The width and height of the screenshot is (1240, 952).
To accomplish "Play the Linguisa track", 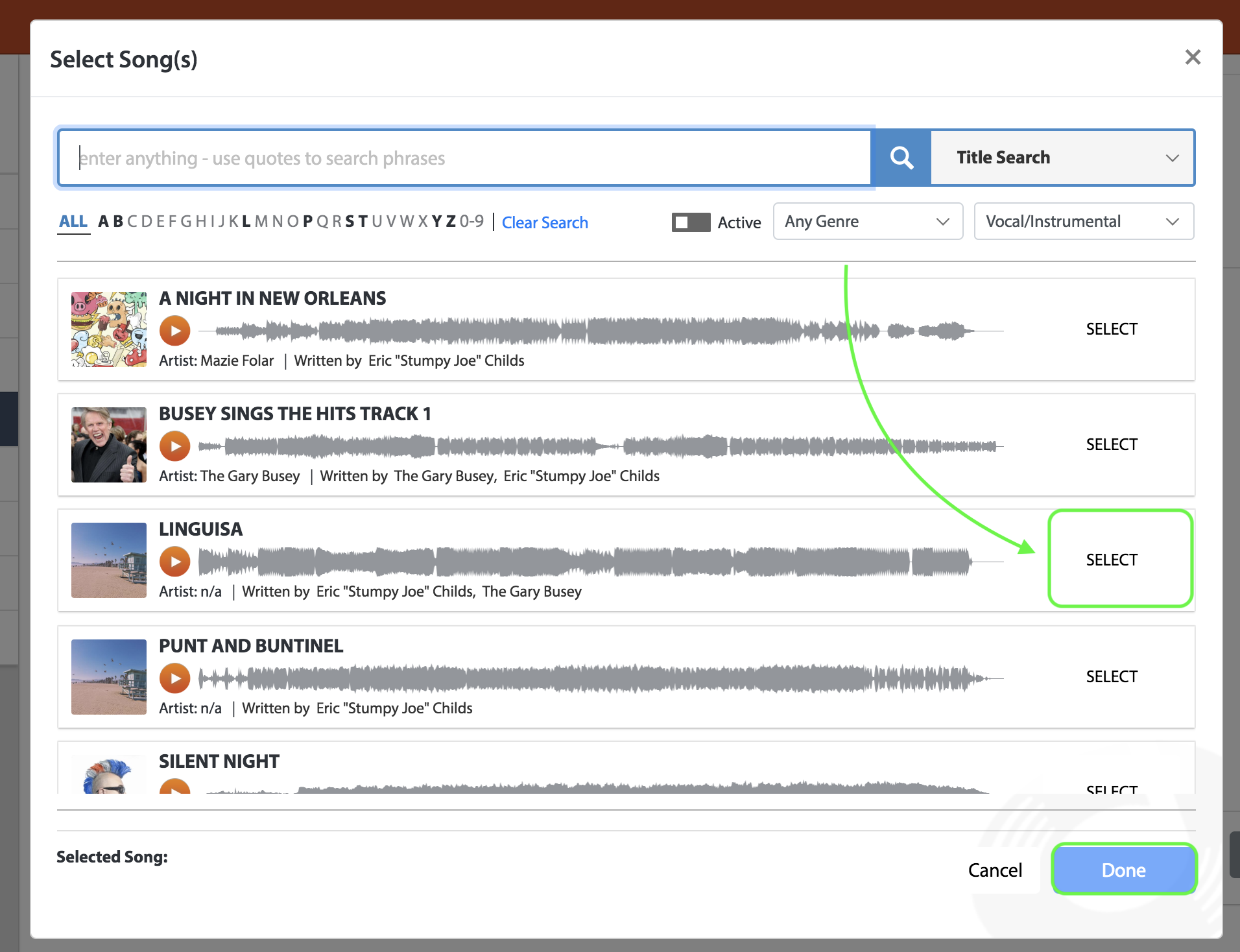I will pyautogui.click(x=175, y=562).
